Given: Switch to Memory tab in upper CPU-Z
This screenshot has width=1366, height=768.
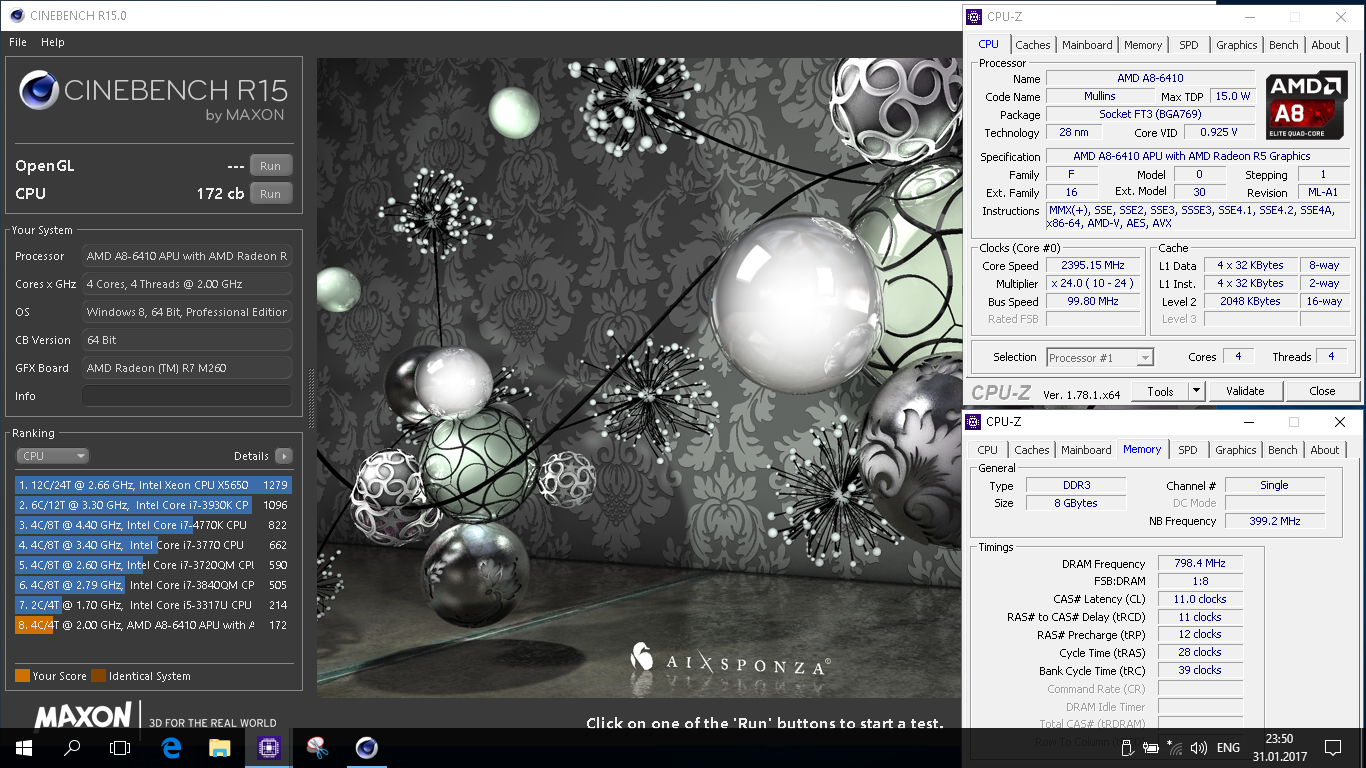Looking at the screenshot, I should pyautogui.click(x=1143, y=45).
